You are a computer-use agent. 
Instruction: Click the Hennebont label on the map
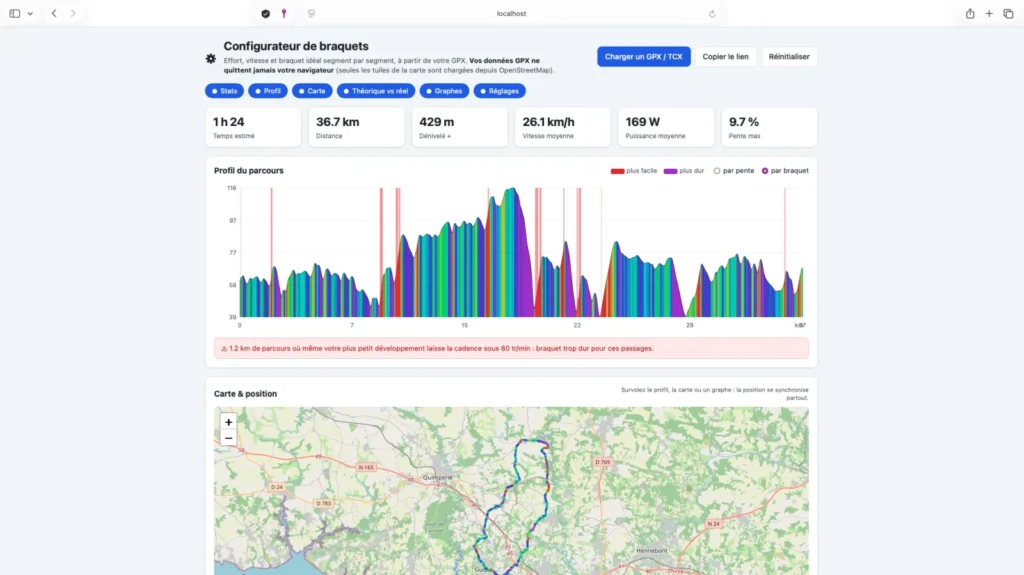[652, 551]
